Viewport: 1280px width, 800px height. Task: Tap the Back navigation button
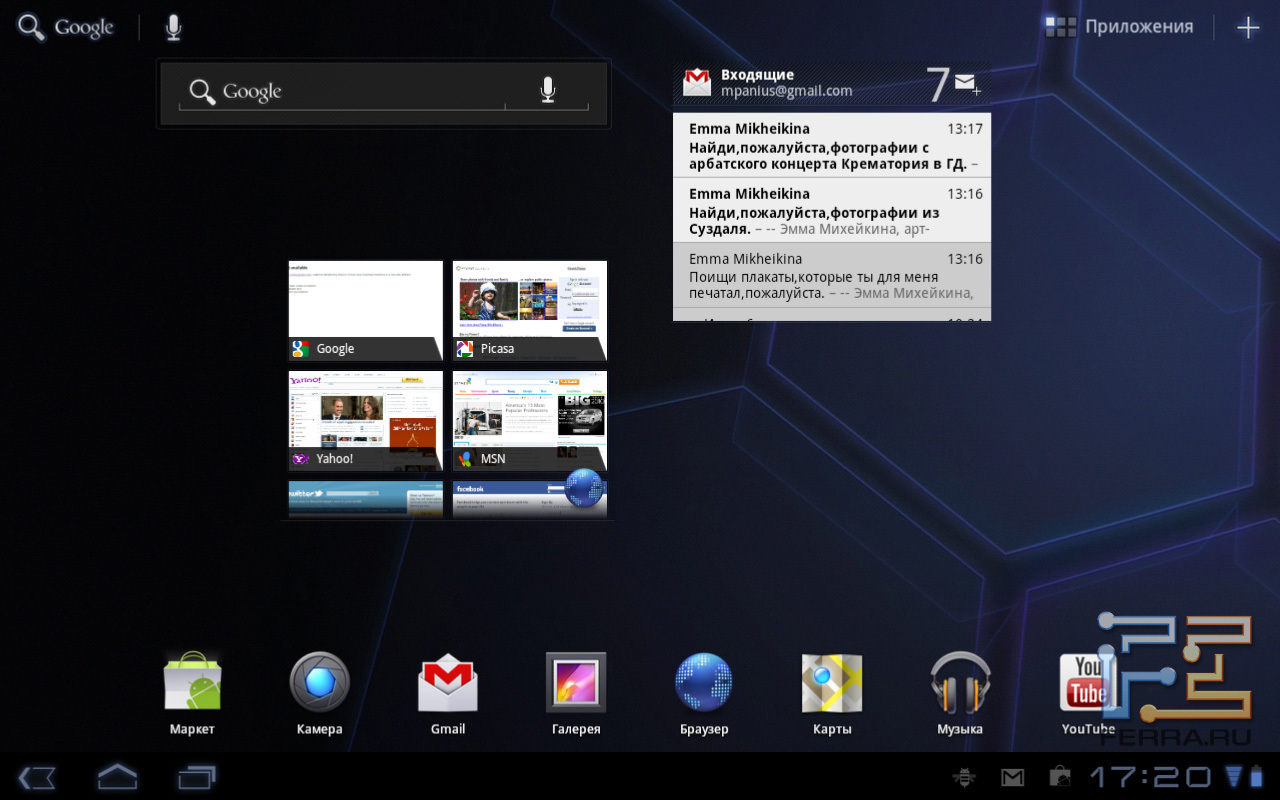point(37,777)
